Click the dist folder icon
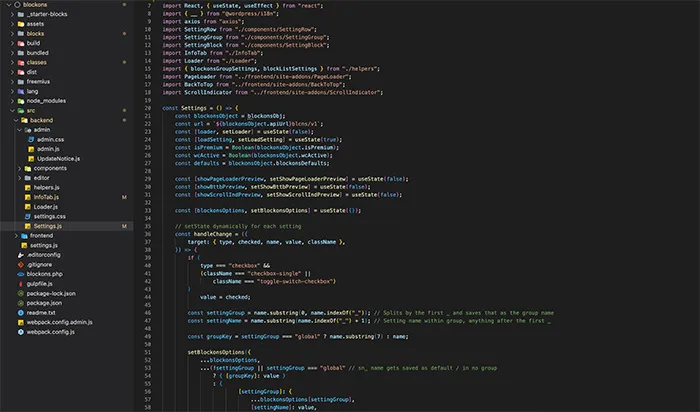 click(21, 72)
